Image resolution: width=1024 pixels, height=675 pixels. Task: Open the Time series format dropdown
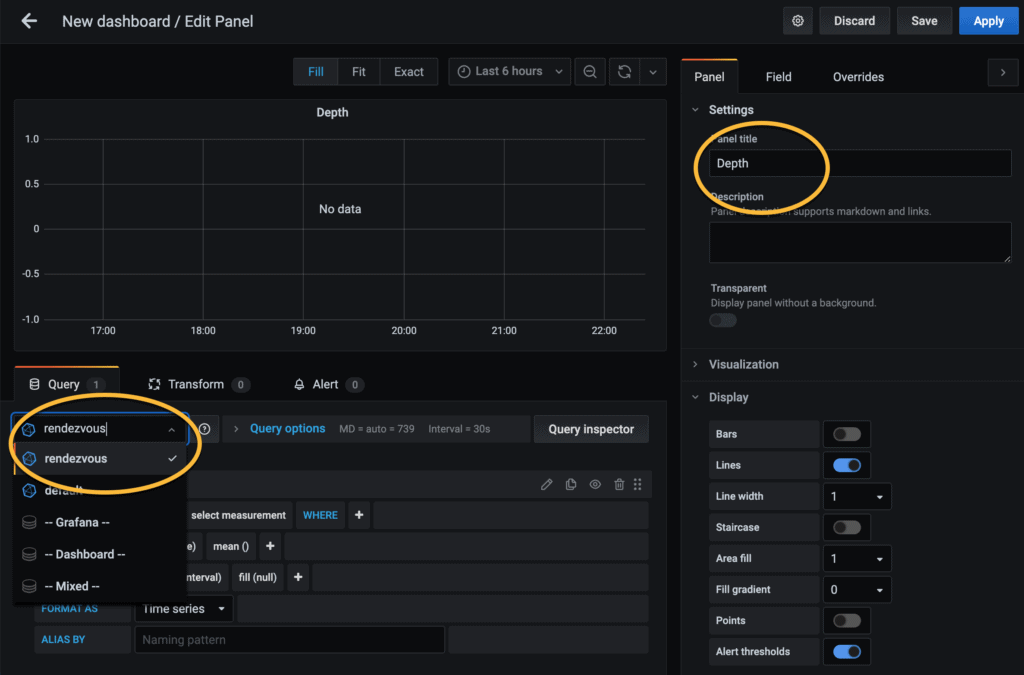click(x=184, y=608)
